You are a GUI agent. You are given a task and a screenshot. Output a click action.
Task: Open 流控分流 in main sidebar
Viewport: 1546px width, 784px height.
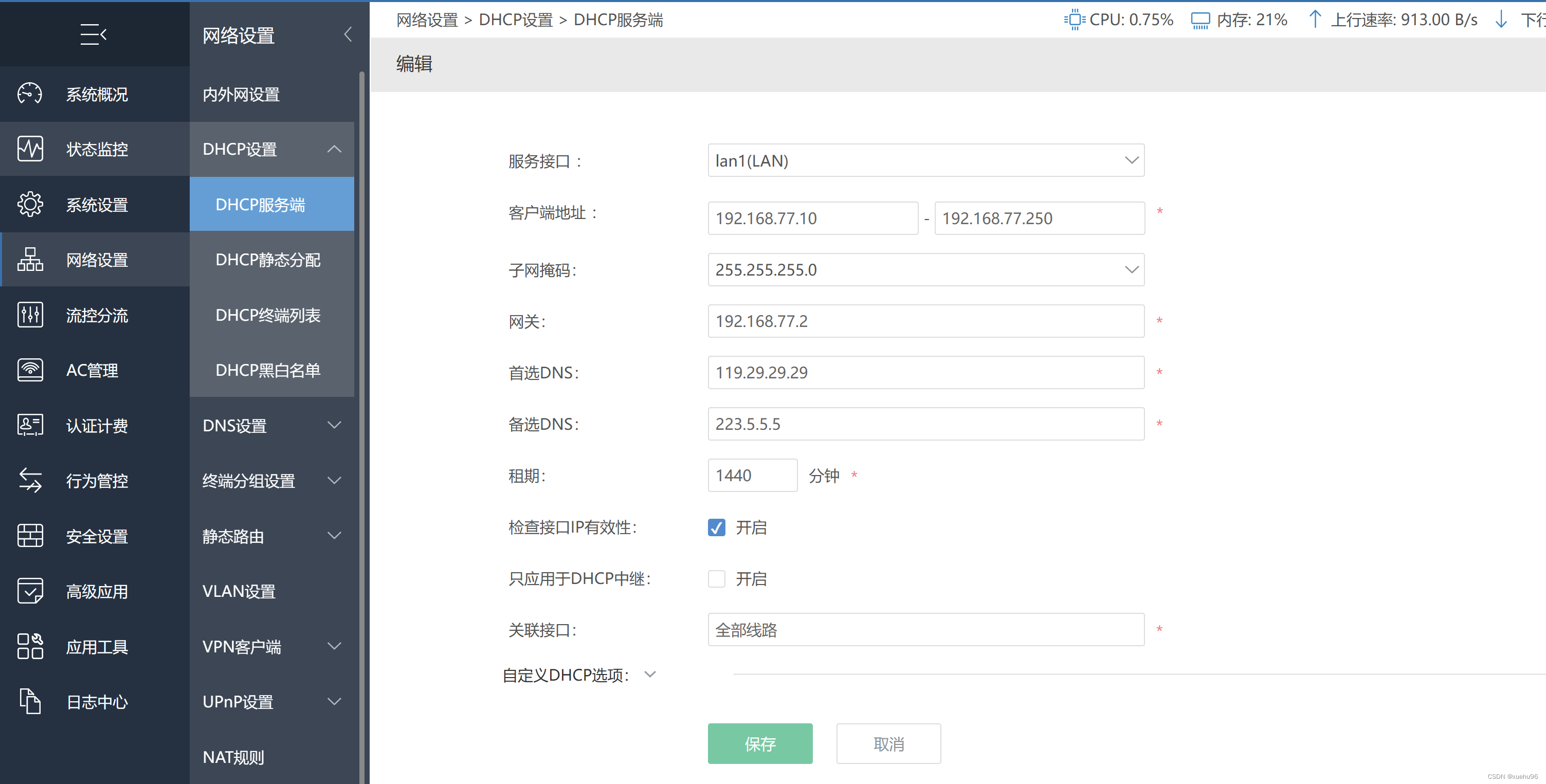click(95, 315)
